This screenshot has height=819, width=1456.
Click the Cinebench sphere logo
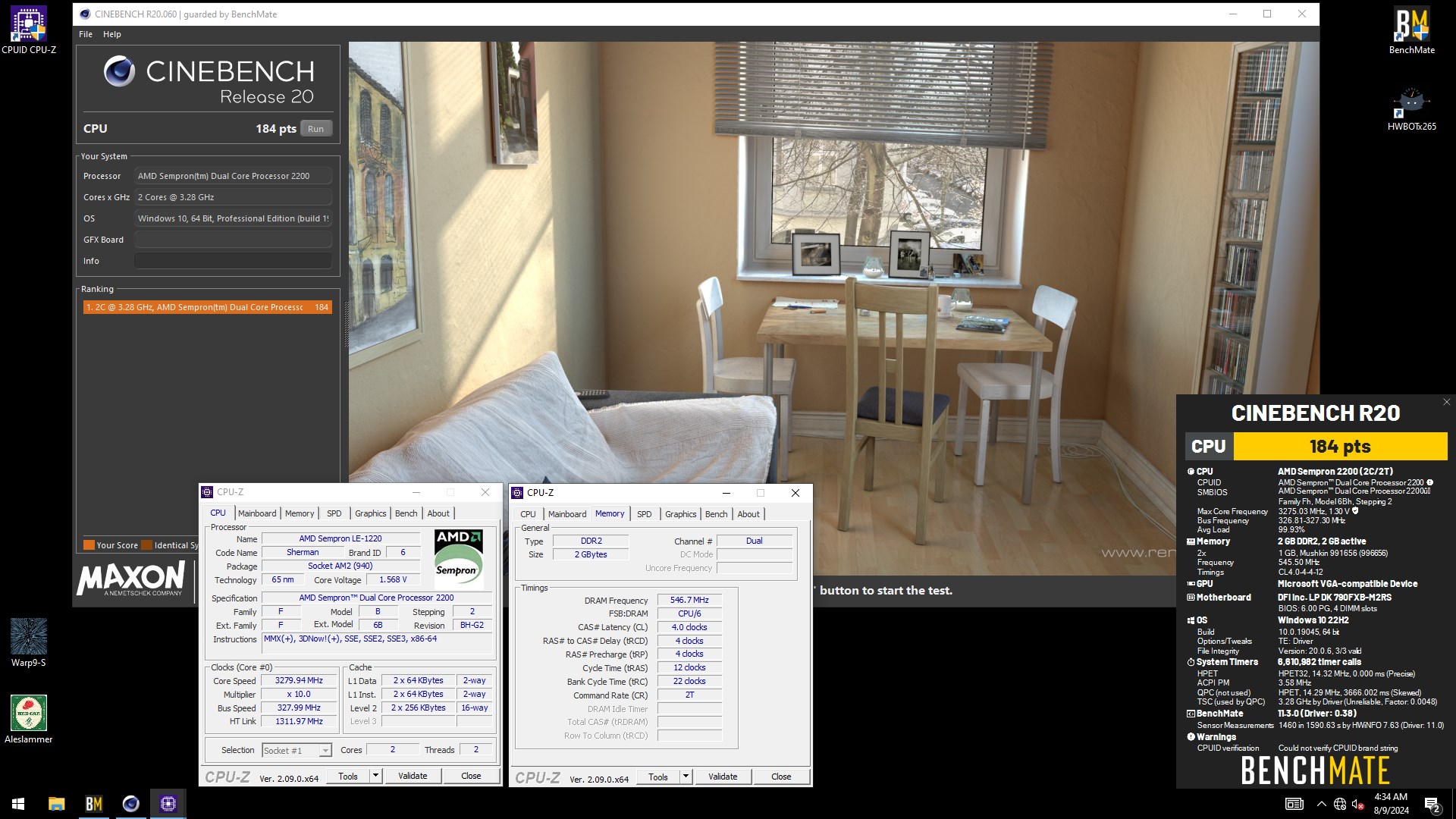coord(119,71)
